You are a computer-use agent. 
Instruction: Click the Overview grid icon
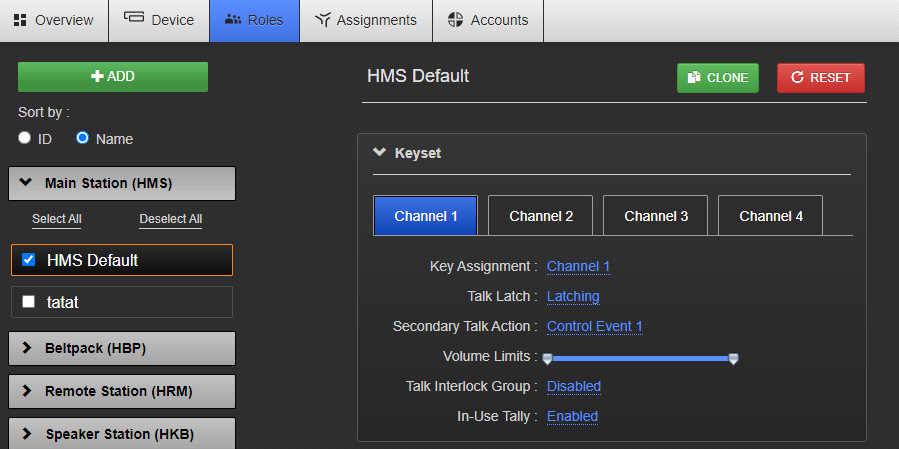20,20
